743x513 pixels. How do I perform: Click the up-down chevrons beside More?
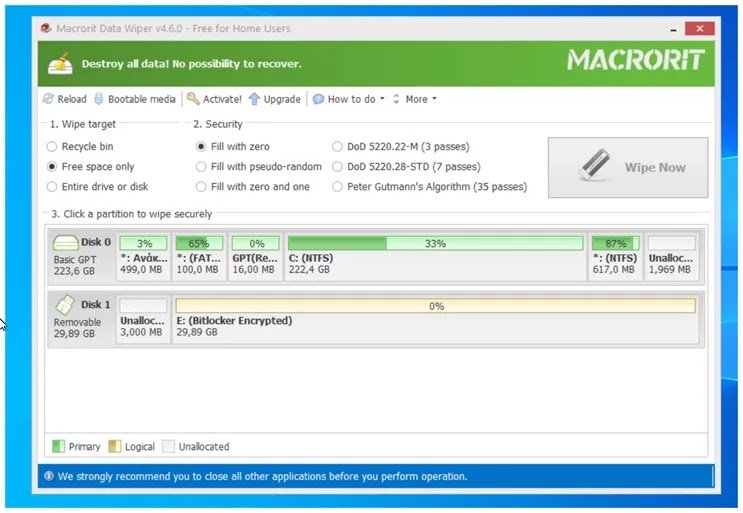point(396,99)
